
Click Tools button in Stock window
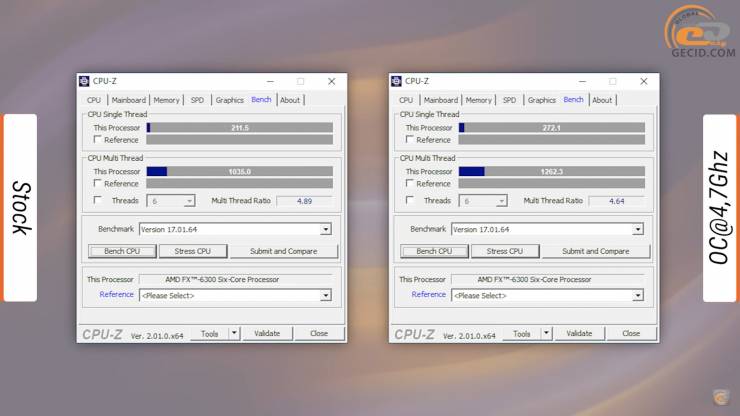pos(210,333)
